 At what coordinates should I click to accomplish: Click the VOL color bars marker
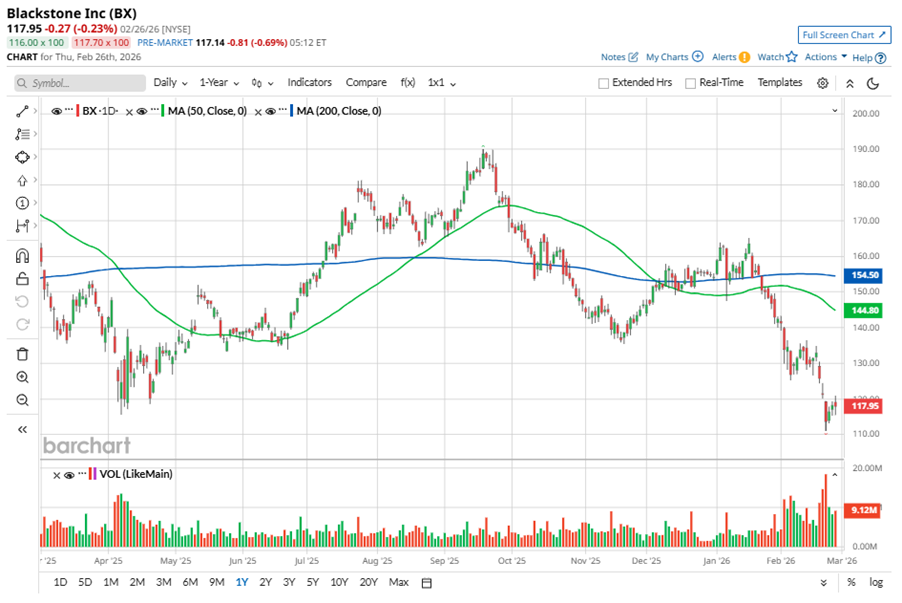[92, 474]
